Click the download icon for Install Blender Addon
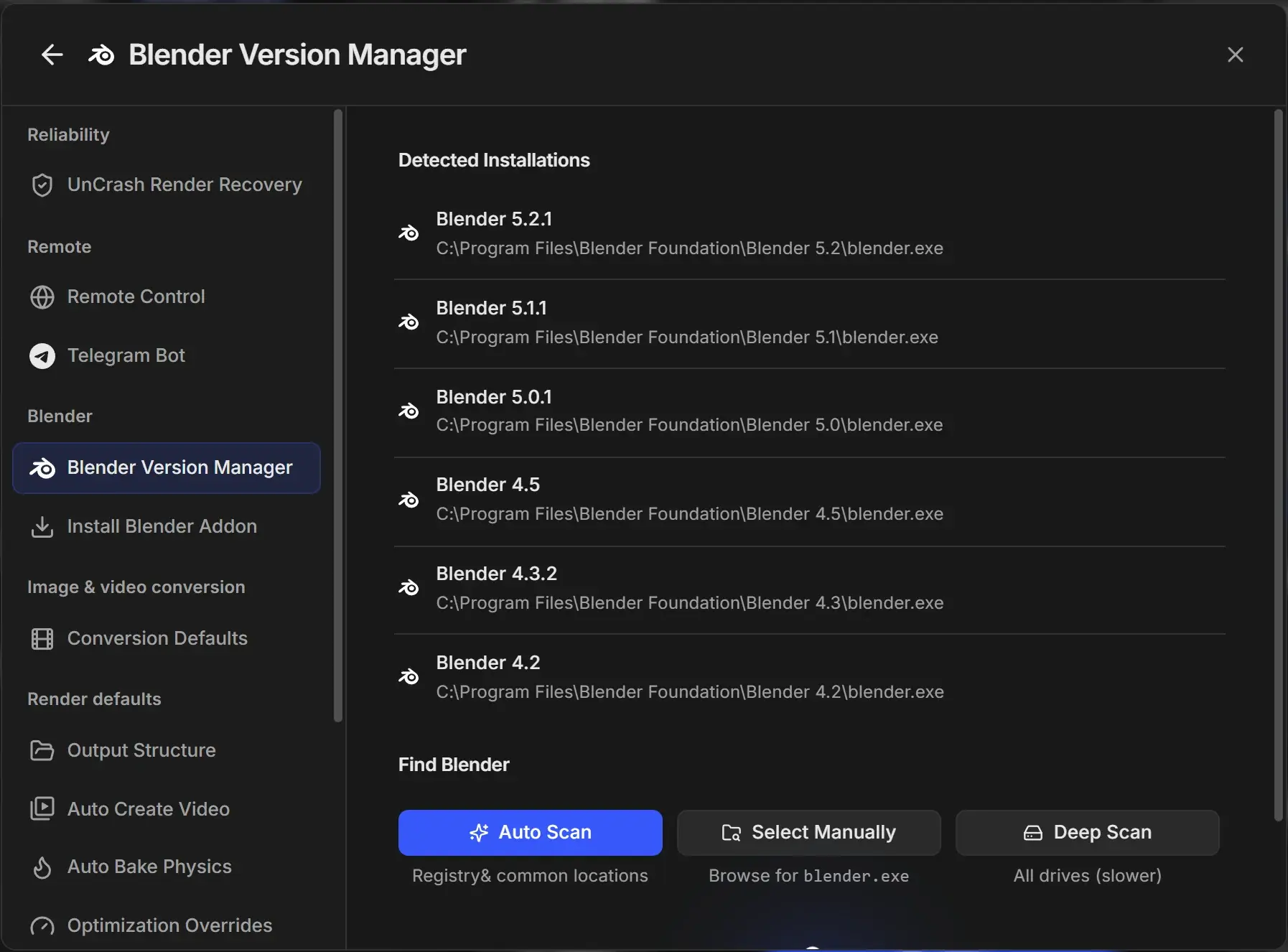 click(42, 527)
